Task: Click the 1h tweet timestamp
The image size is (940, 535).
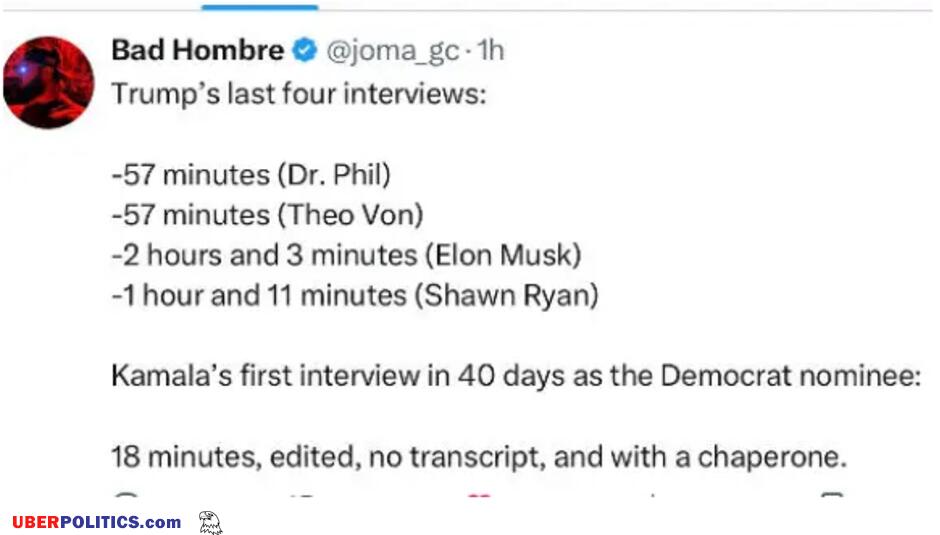Action: point(491,50)
